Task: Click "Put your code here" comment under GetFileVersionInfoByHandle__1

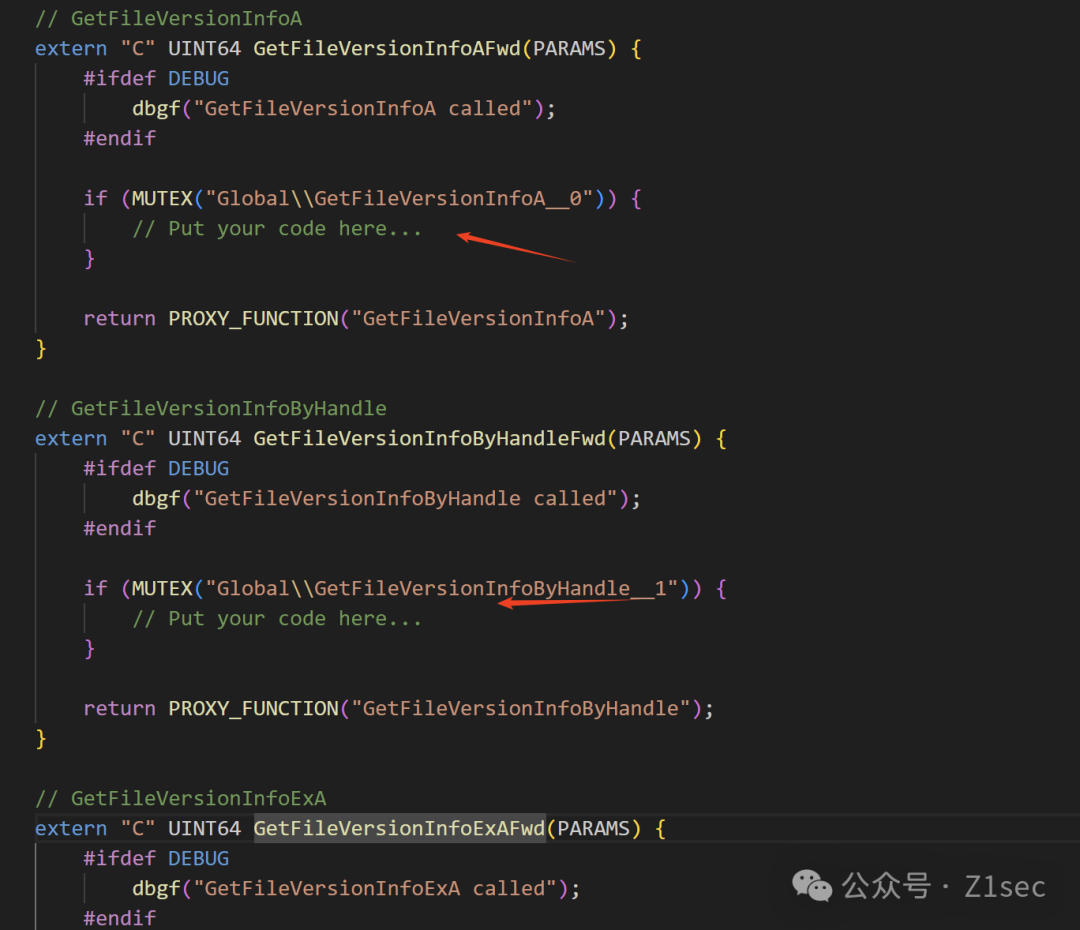Action: pyautogui.click(x=277, y=619)
